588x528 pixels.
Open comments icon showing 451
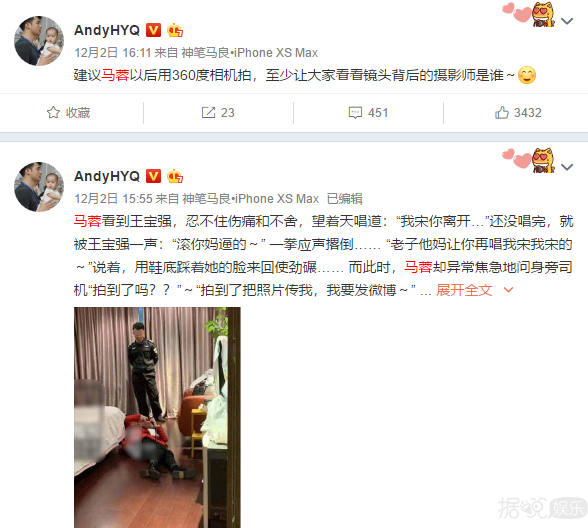click(x=355, y=112)
